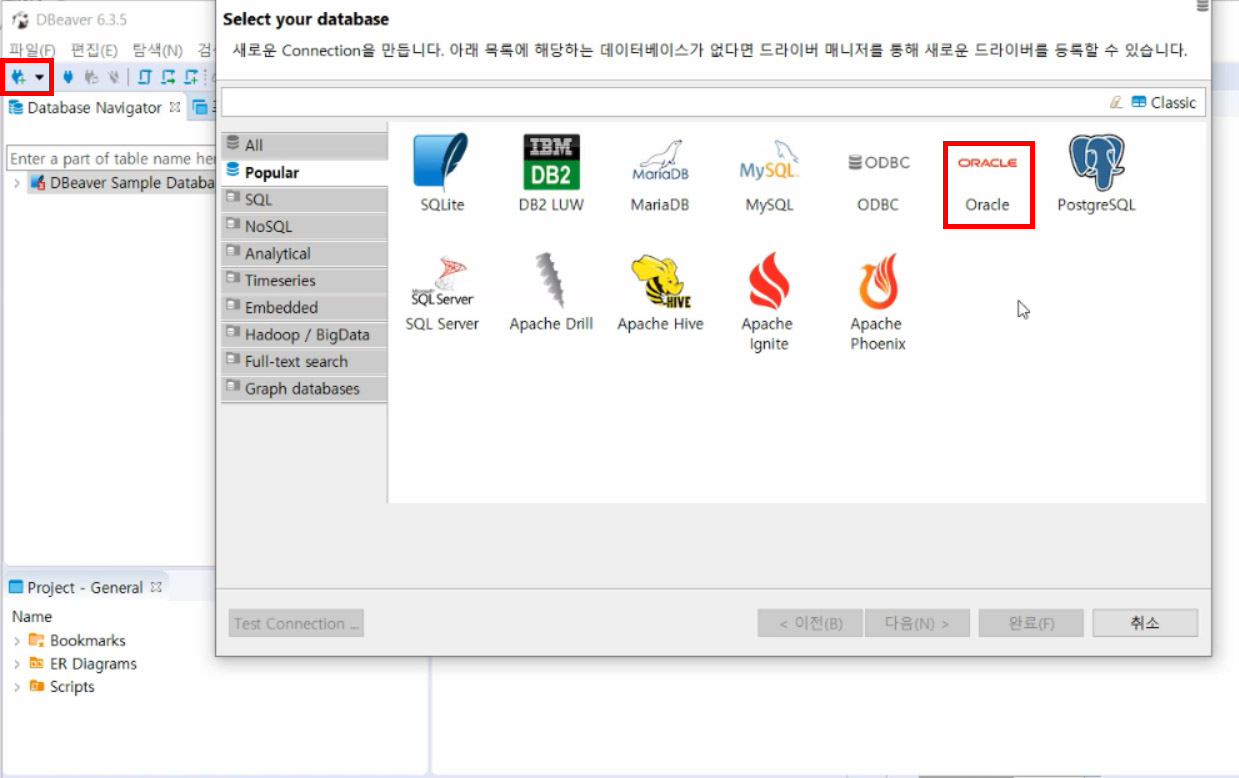Open the New Connection dropdown arrow
This screenshot has width=1239, height=778.
click(x=40, y=77)
